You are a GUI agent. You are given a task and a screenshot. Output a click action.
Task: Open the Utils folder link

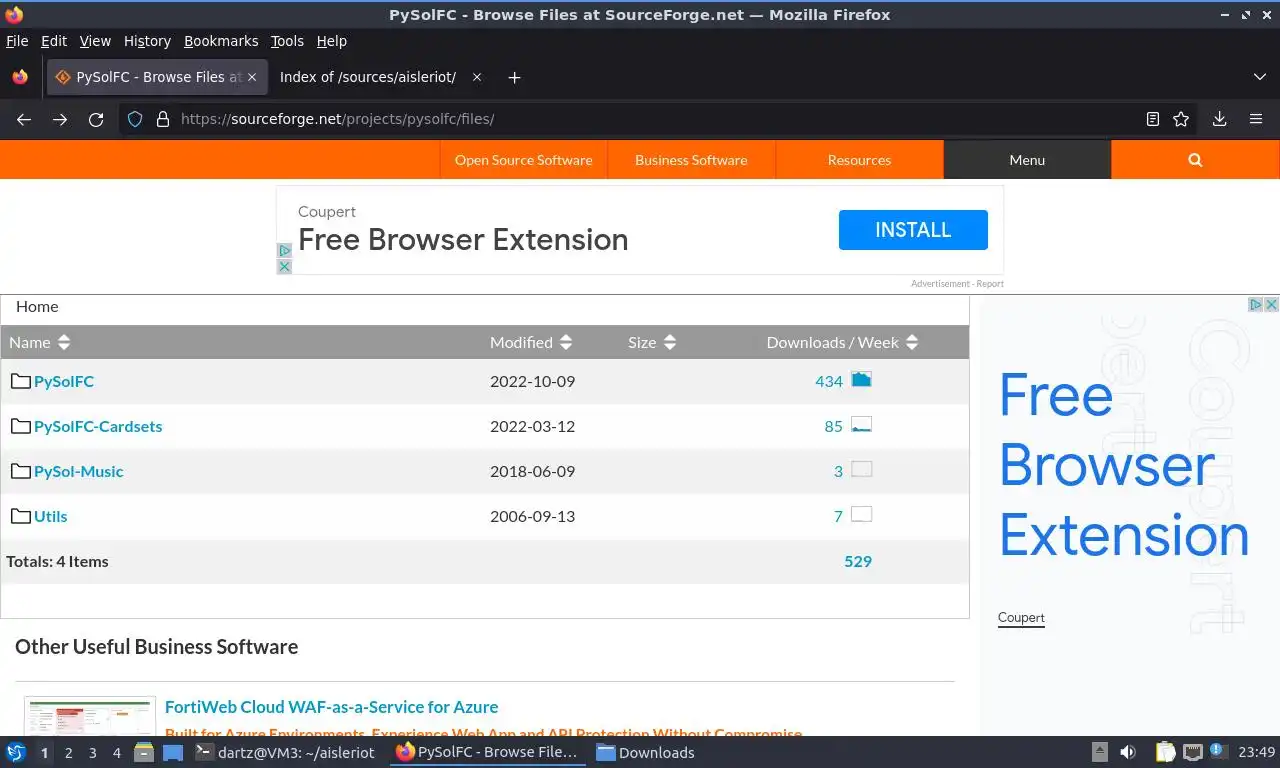tap(51, 516)
